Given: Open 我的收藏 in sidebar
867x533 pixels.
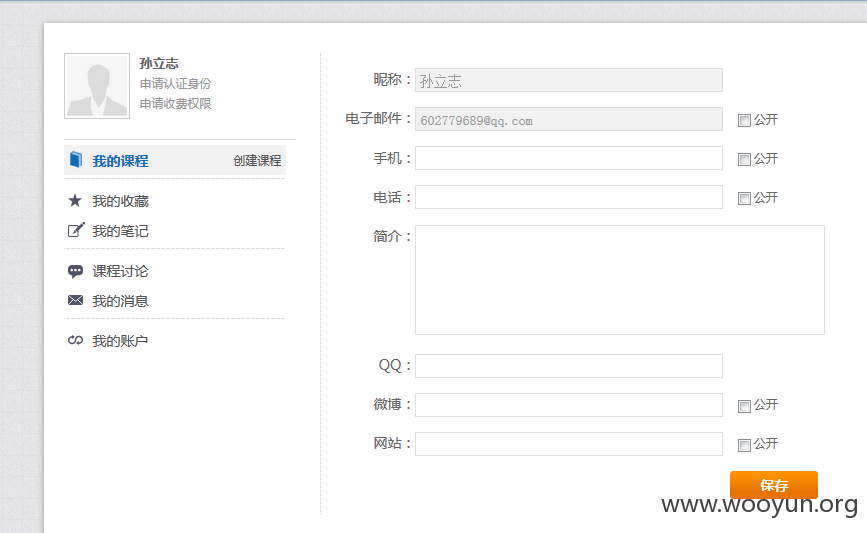Looking at the screenshot, I should tap(120, 201).
